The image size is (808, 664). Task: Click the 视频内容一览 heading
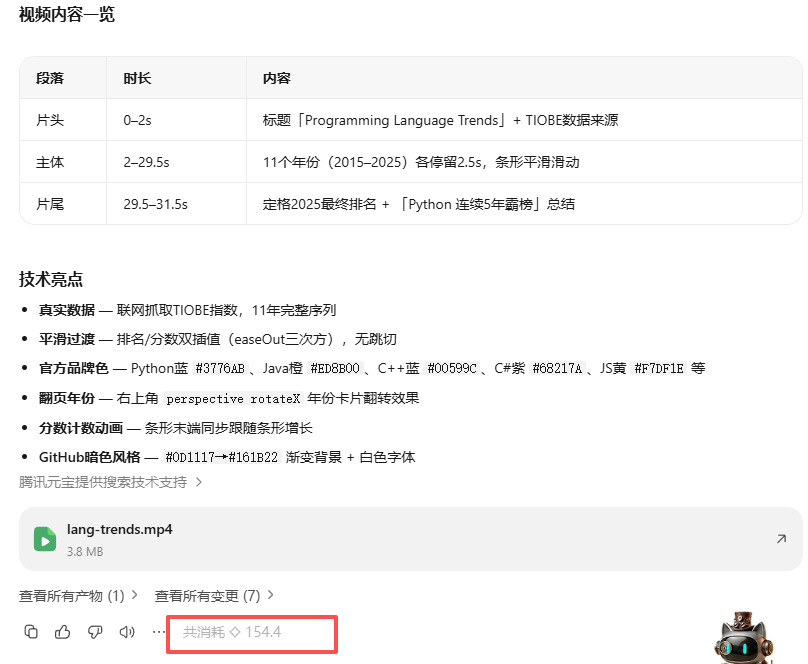tap(66, 14)
